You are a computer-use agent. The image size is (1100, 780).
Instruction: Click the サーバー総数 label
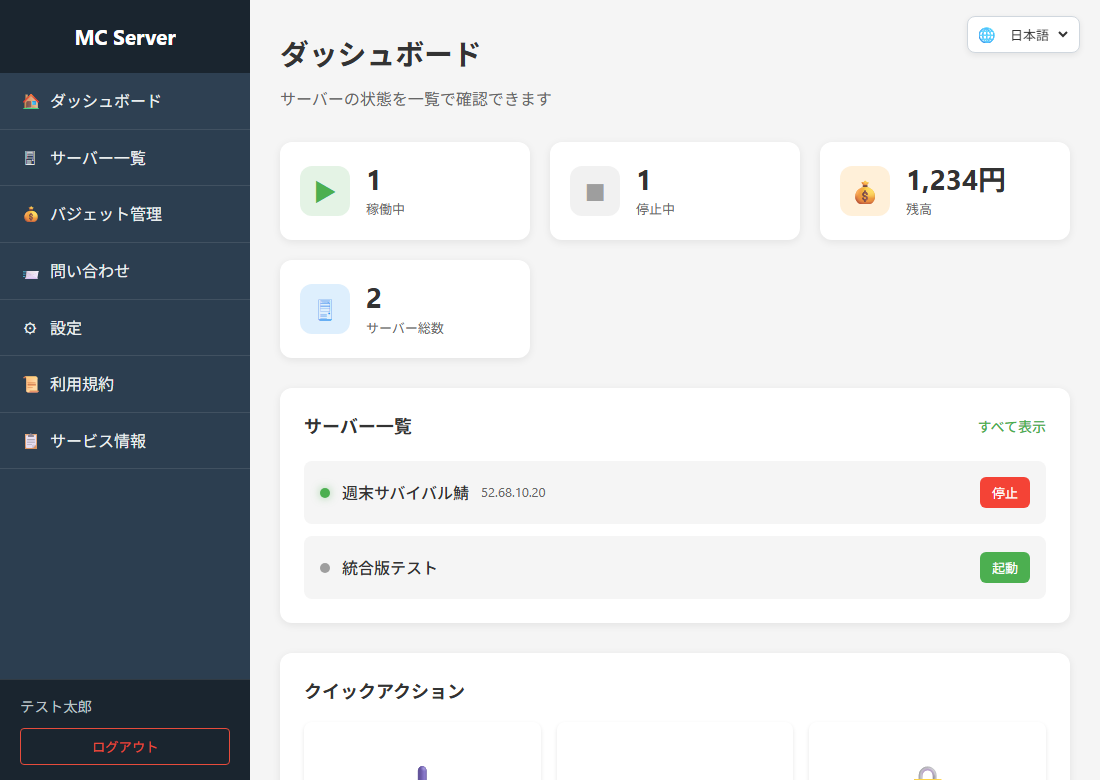tap(405, 328)
